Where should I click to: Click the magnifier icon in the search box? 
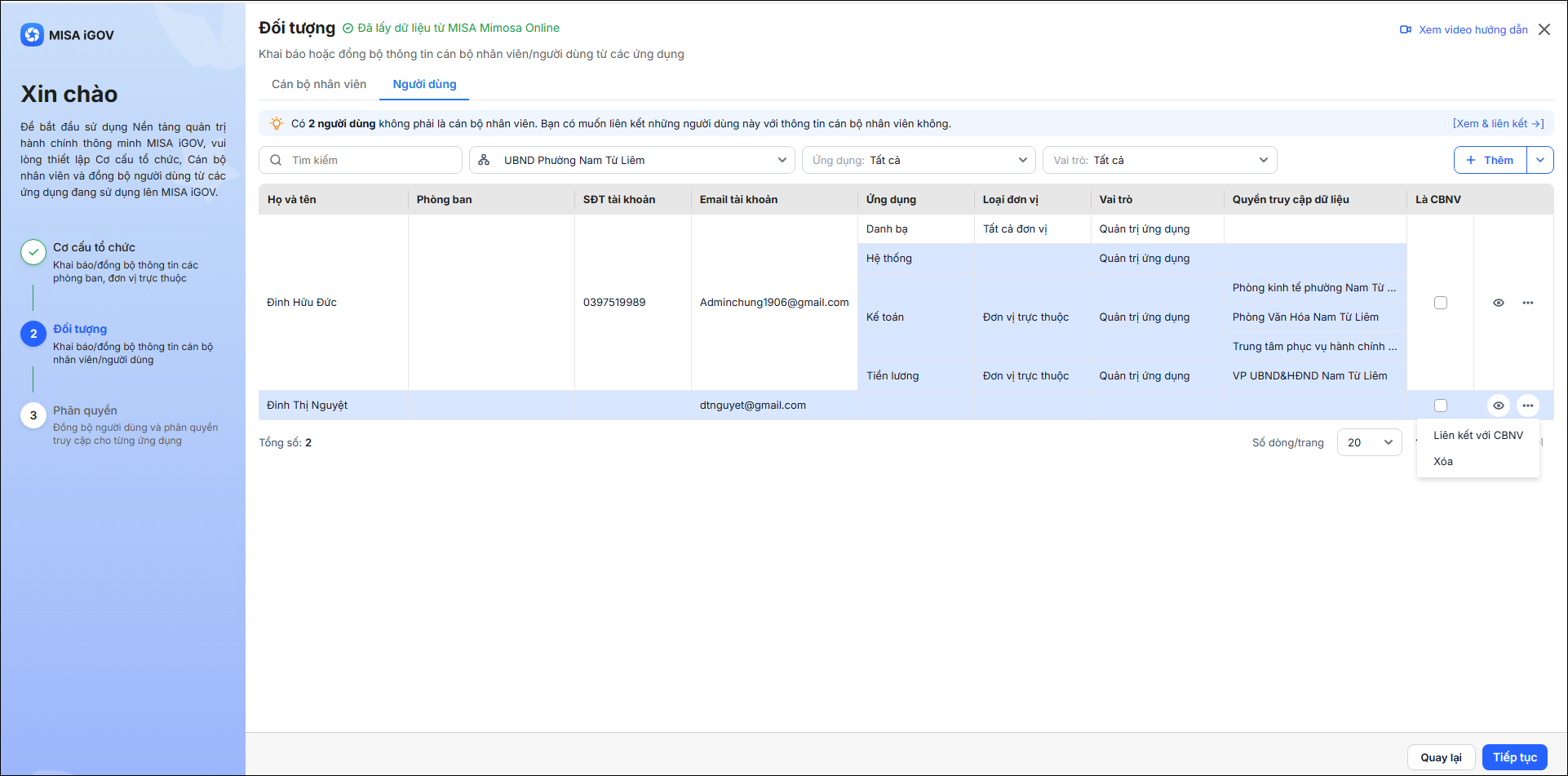276,160
